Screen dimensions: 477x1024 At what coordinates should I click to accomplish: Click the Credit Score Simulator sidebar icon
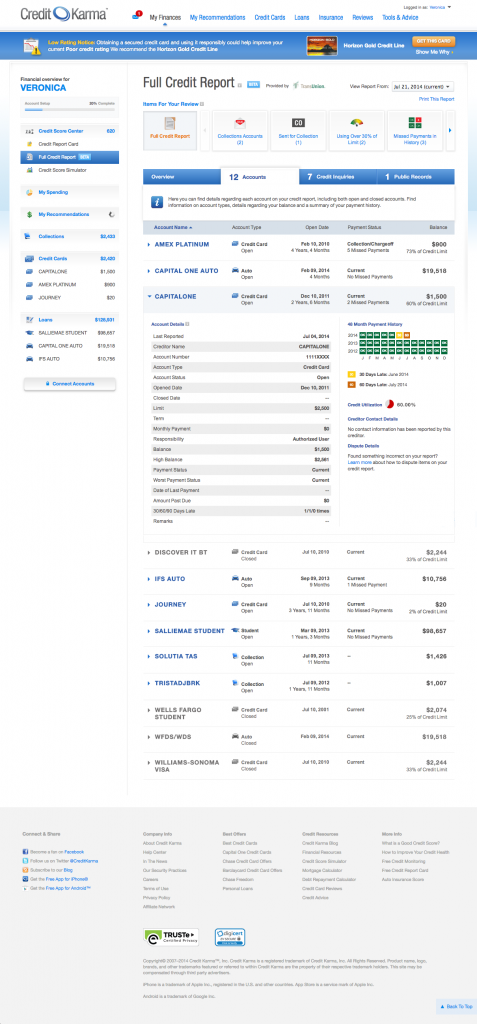[x=29, y=170]
